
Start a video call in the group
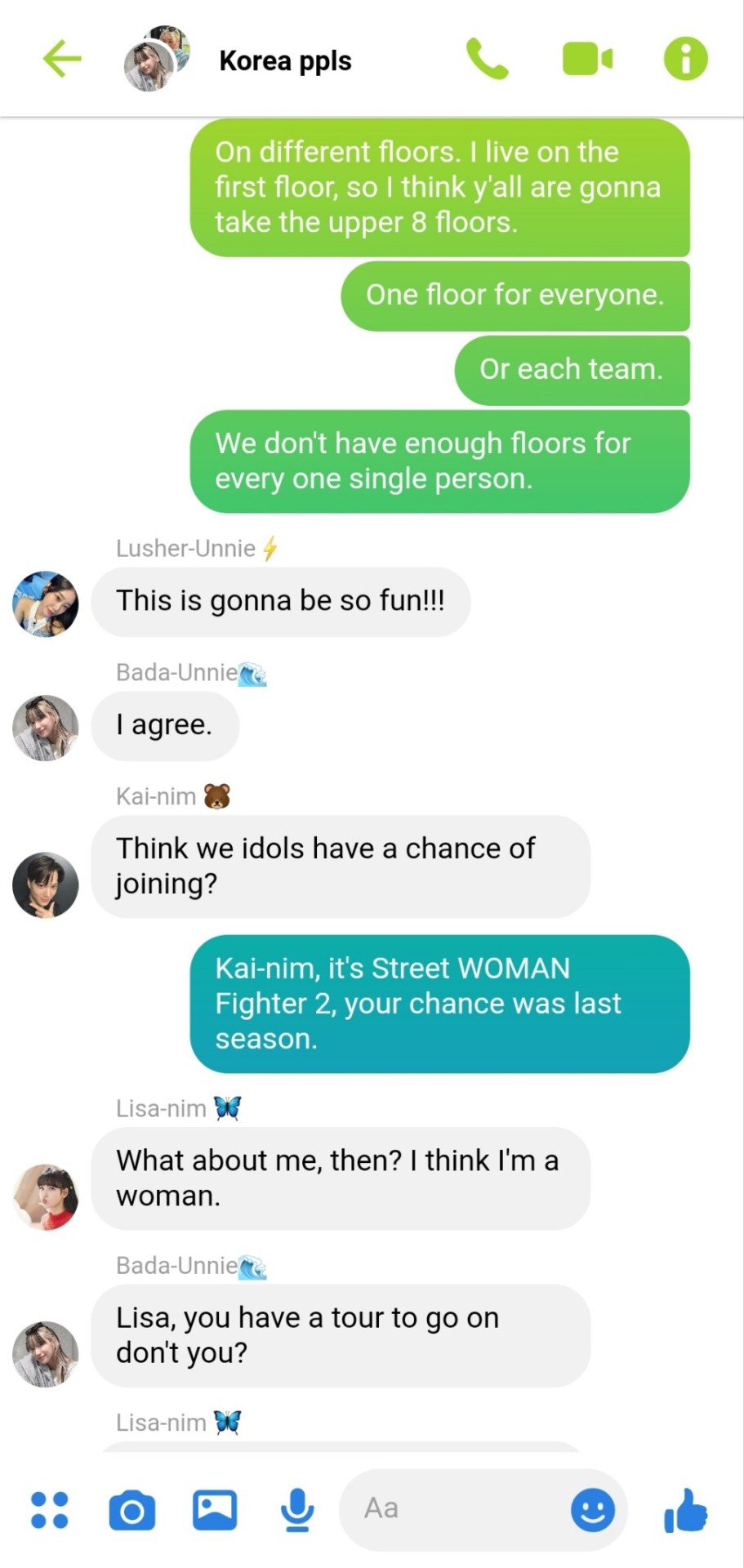coord(587,60)
